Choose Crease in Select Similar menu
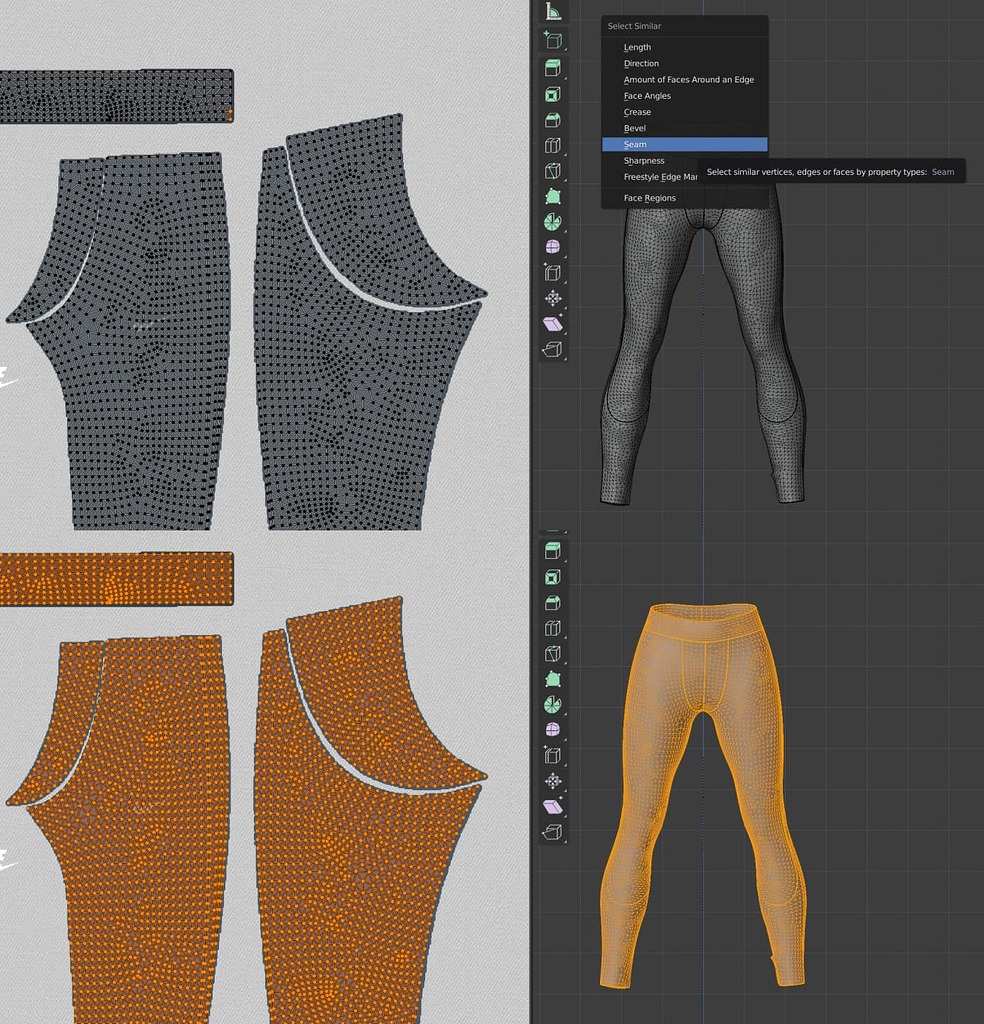This screenshot has height=1024, width=984. (684, 112)
